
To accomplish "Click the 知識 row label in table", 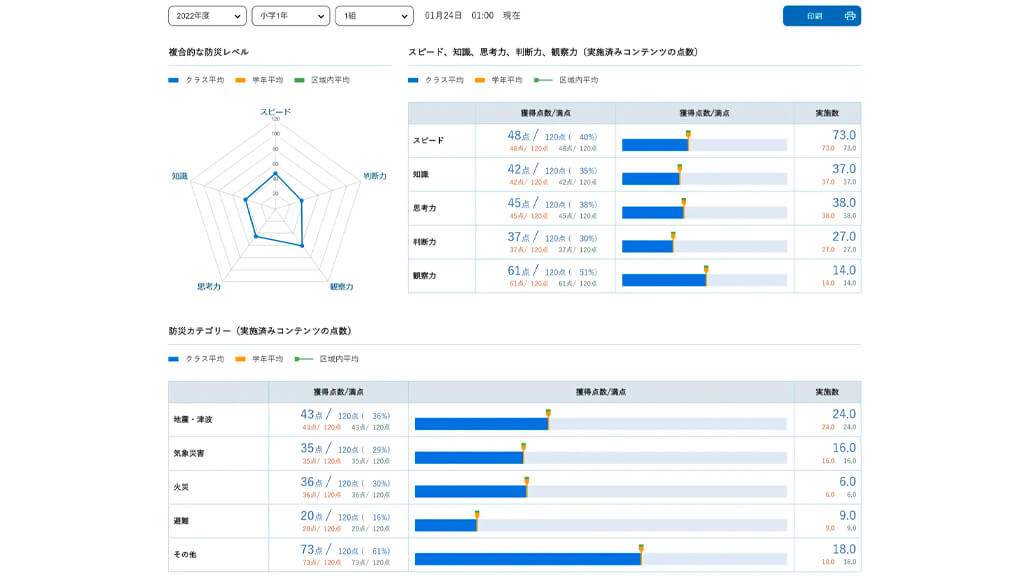I will (x=421, y=174).
